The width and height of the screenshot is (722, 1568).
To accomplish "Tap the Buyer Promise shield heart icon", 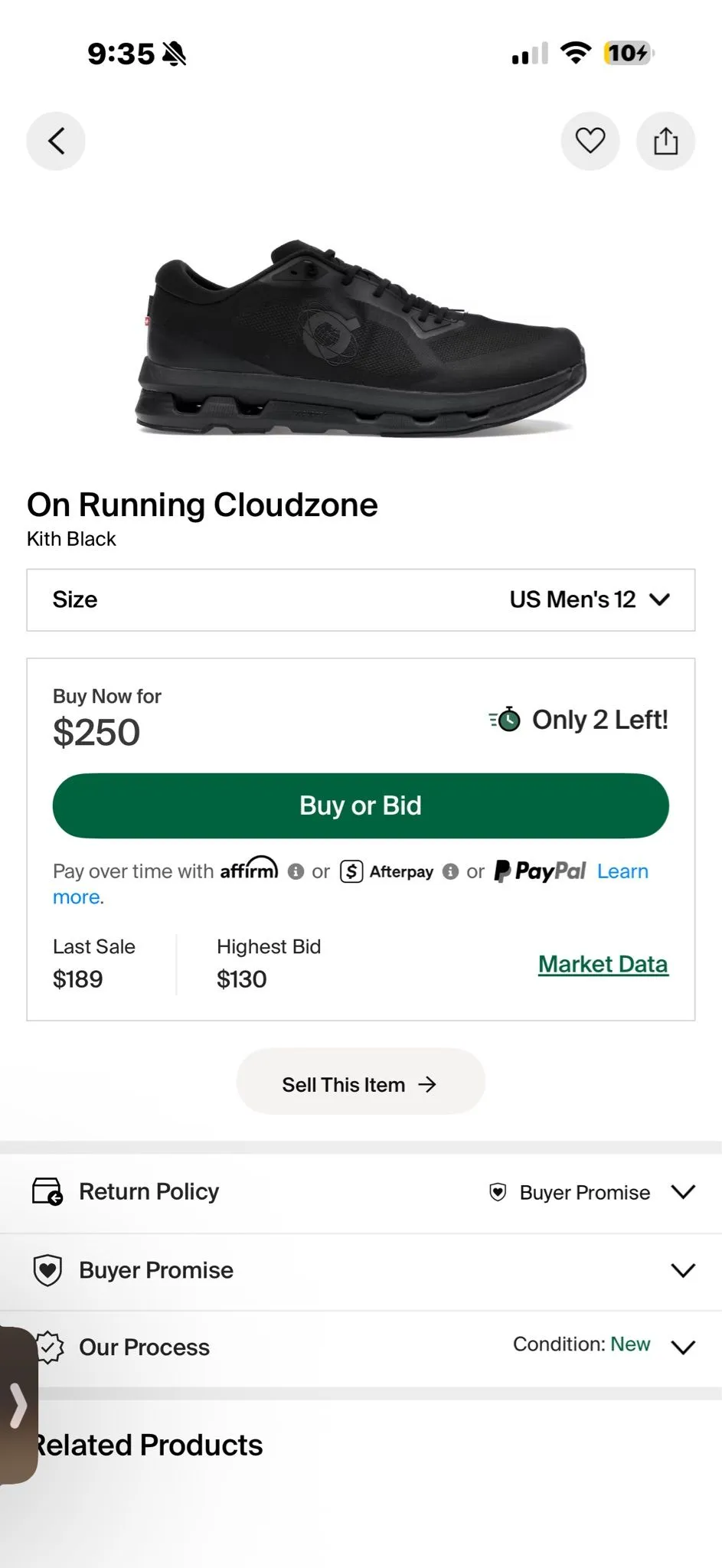I will pos(47,1270).
